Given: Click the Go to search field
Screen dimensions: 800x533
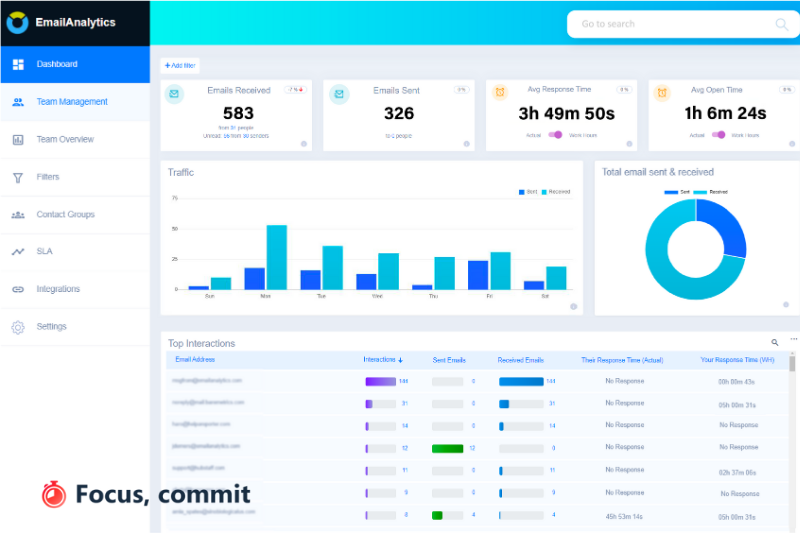Looking at the screenshot, I should point(683,24).
